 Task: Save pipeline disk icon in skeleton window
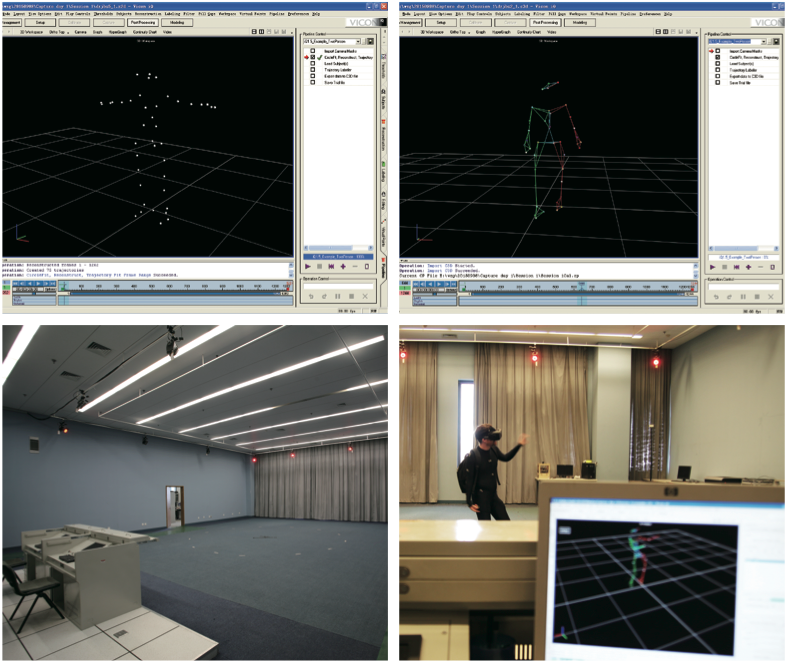[775, 42]
